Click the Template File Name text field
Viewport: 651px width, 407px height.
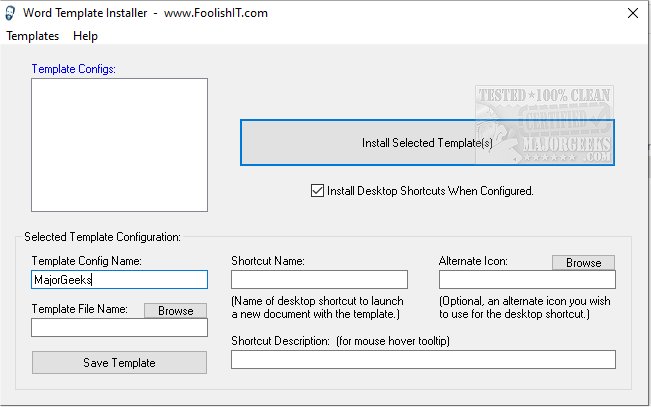point(119,327)
